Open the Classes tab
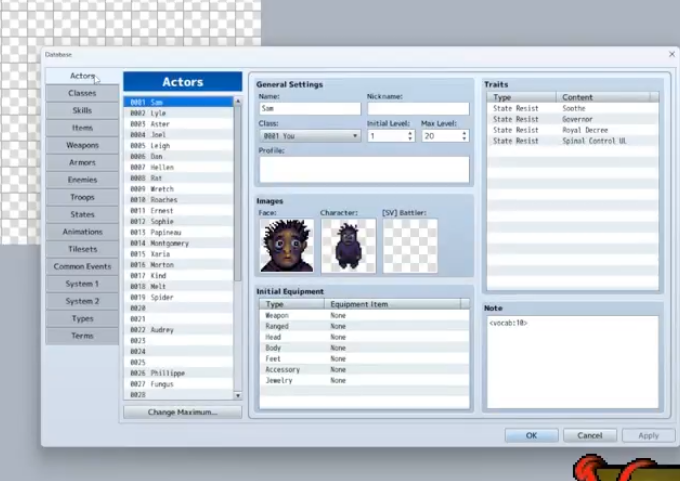Viewport: 680px width, 481px height. (82, 93)
